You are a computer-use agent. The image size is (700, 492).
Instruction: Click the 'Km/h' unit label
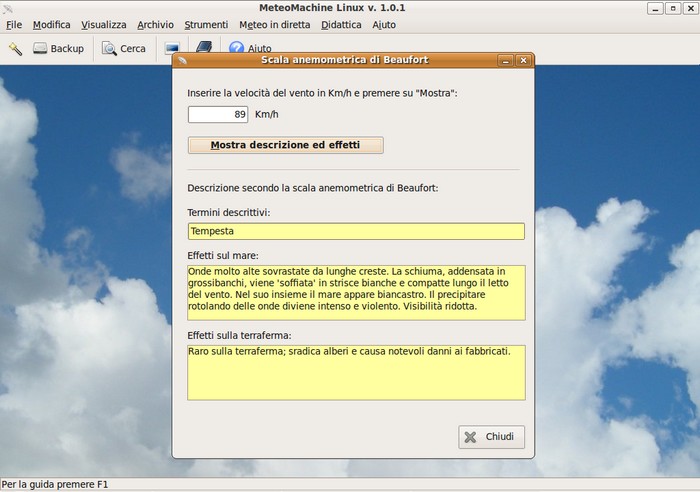(267, 114)
